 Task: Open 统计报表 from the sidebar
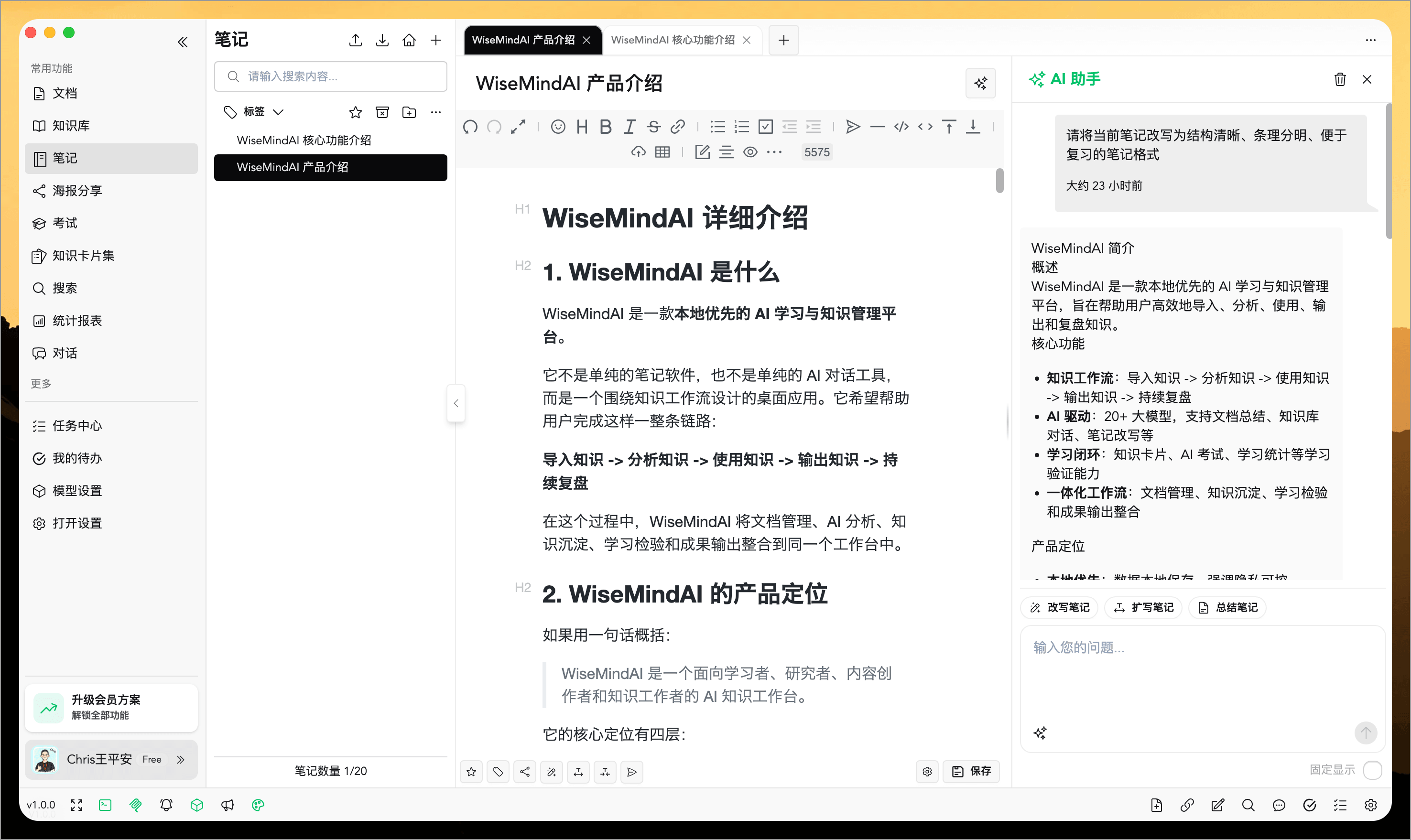77,321
